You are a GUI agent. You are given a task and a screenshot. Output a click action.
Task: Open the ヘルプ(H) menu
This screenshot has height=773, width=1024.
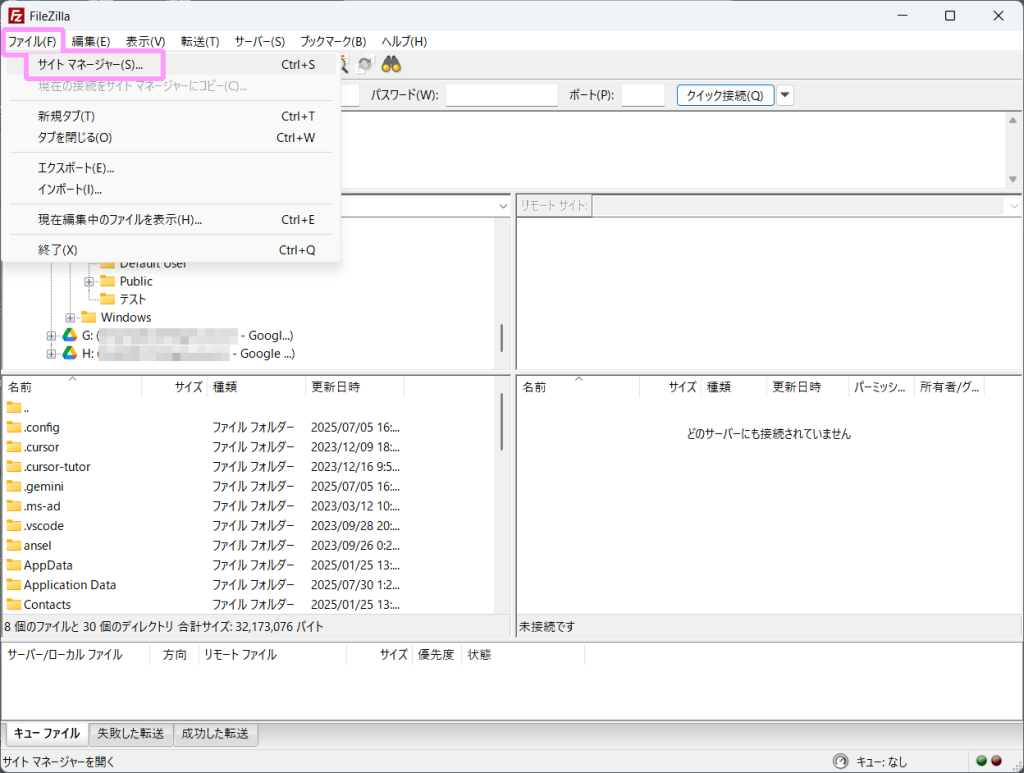point(404,41)
